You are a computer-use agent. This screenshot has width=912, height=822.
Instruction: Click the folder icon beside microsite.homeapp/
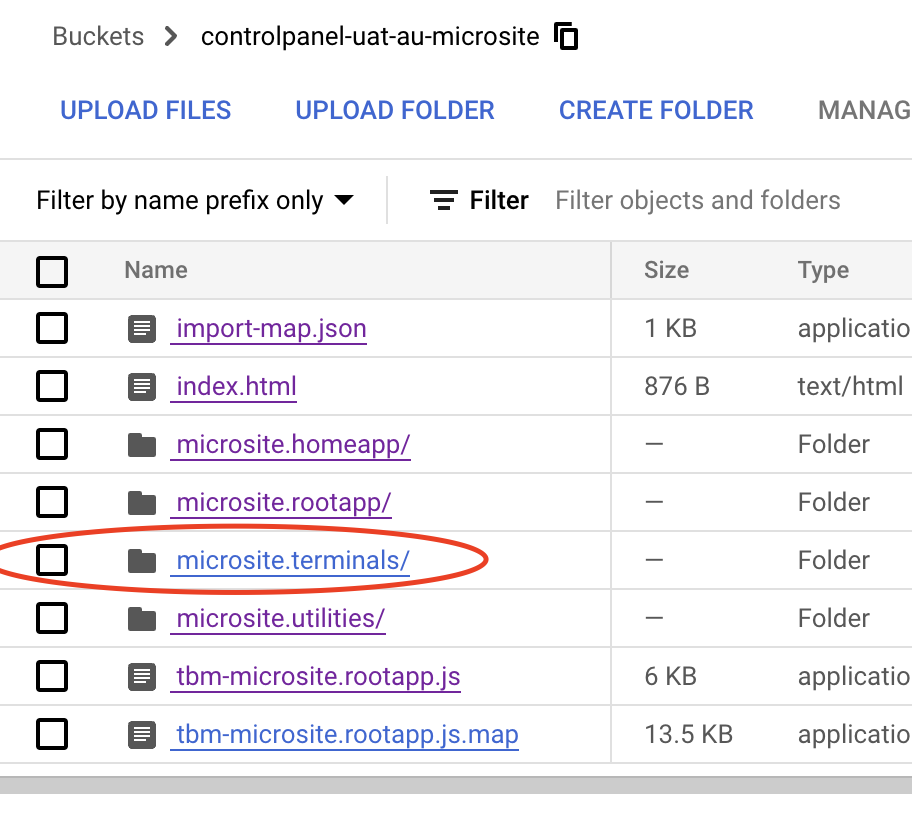142,445
